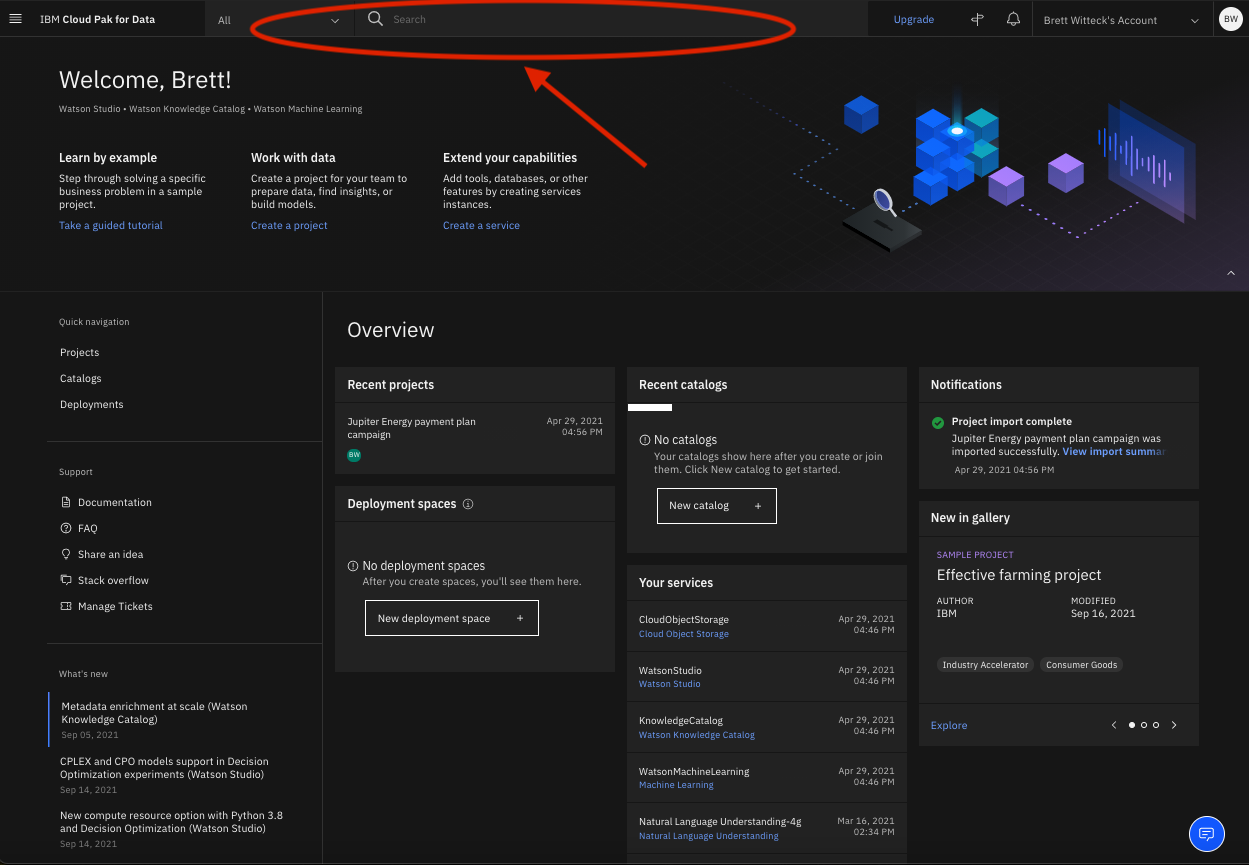Select first gallery carousel dot
Screen dimensions: 1249x865
(x=1132, y=725)
